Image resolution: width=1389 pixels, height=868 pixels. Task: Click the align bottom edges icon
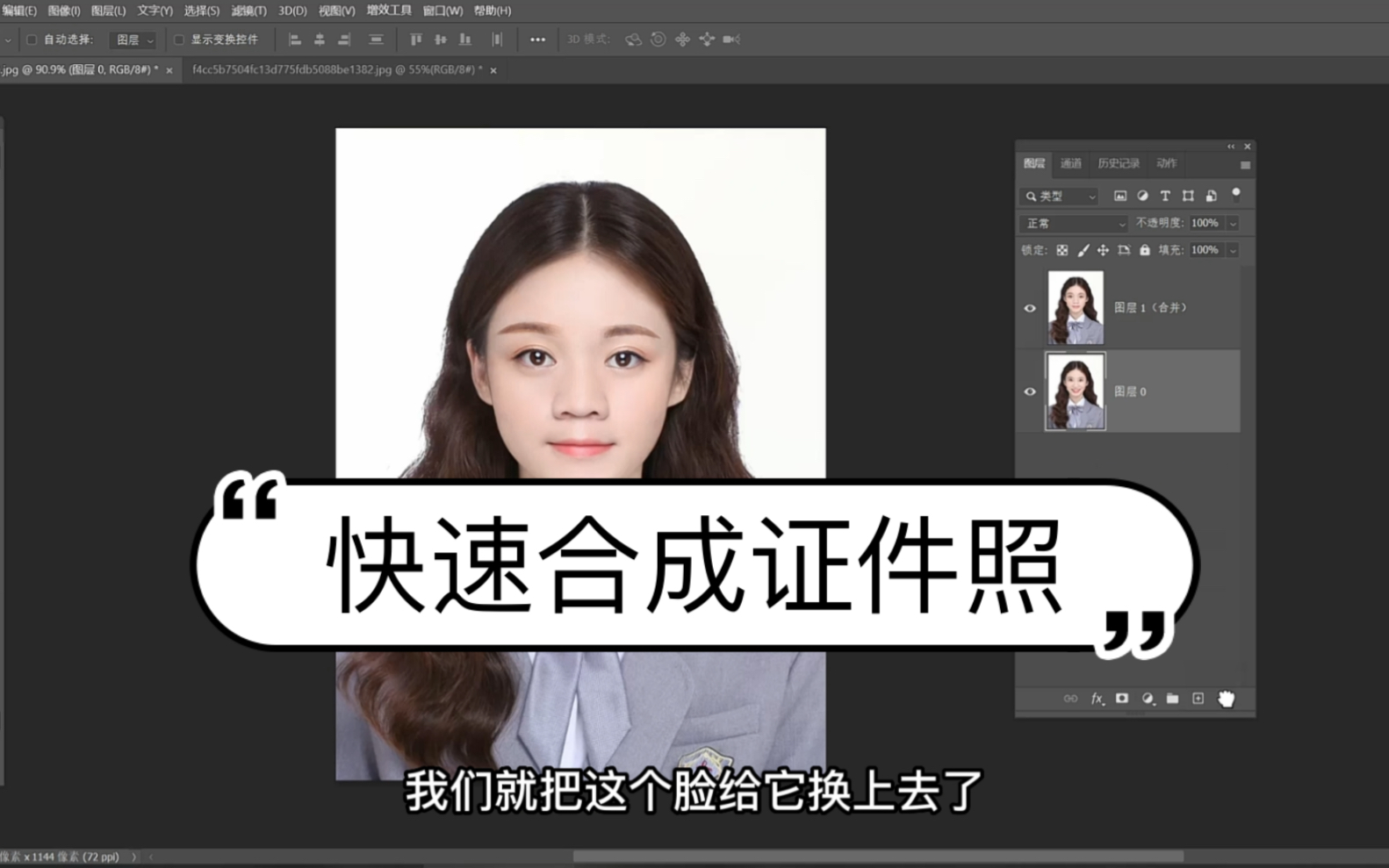pyautogui.click(x=465, y=39)
